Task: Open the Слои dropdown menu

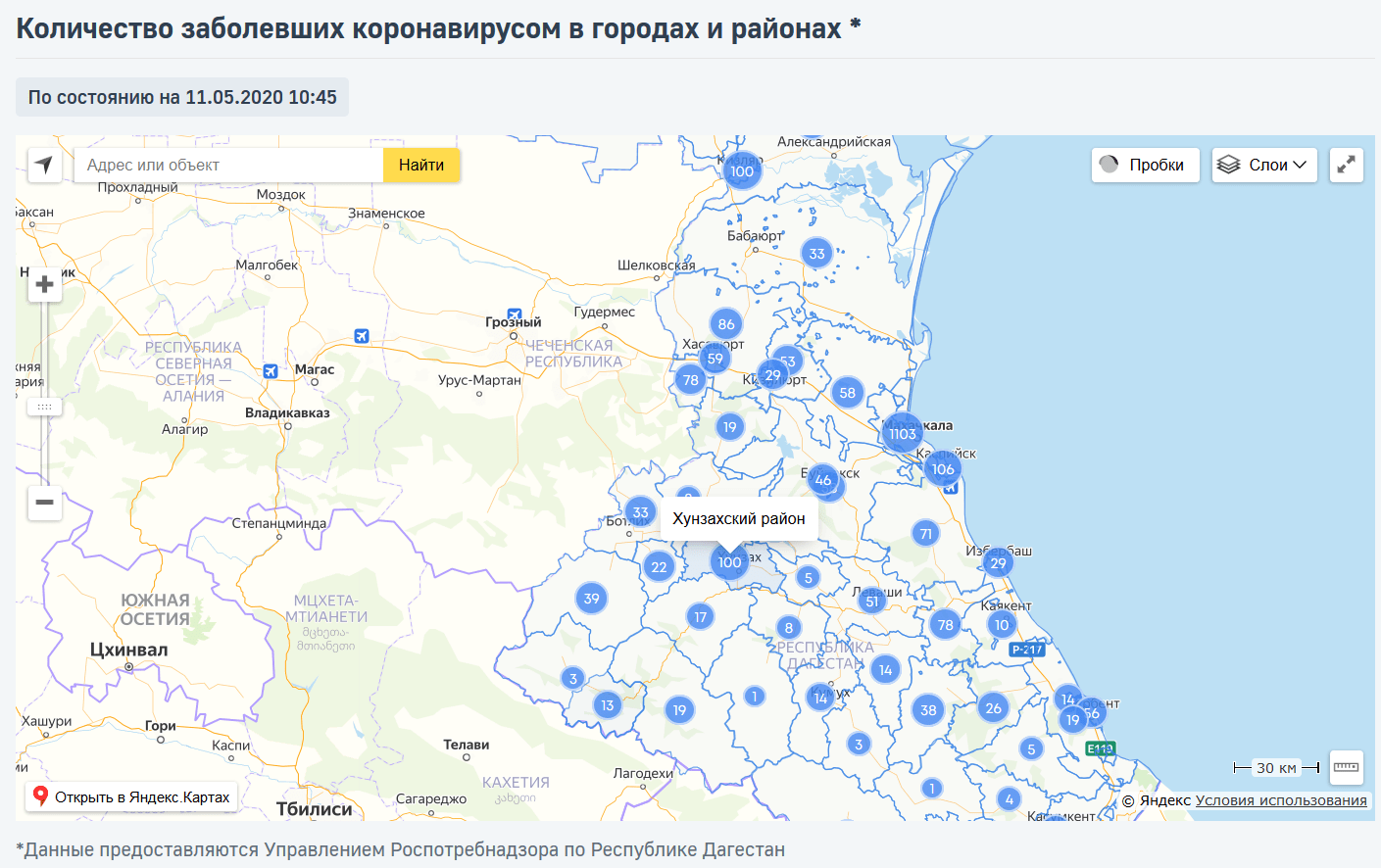Action: click(x=1264, y=164)
